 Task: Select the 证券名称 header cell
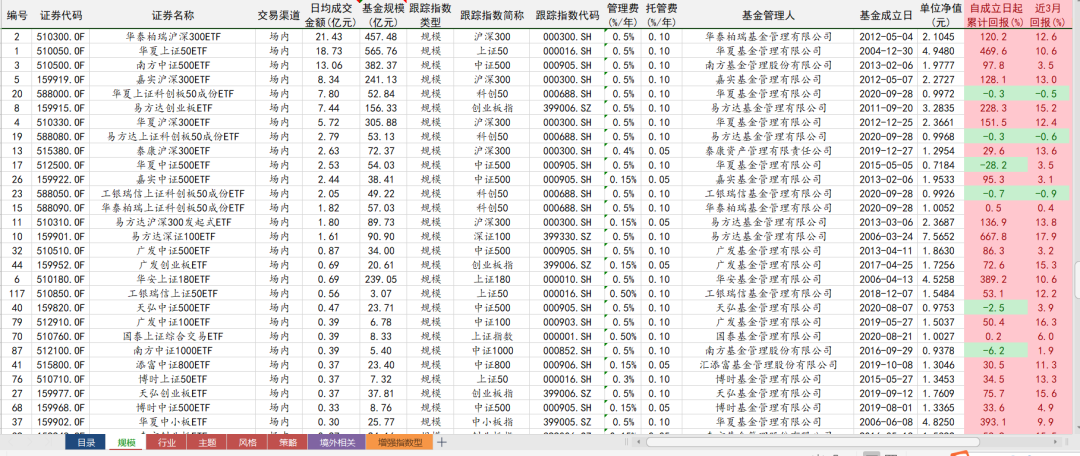tap(172, 14)
